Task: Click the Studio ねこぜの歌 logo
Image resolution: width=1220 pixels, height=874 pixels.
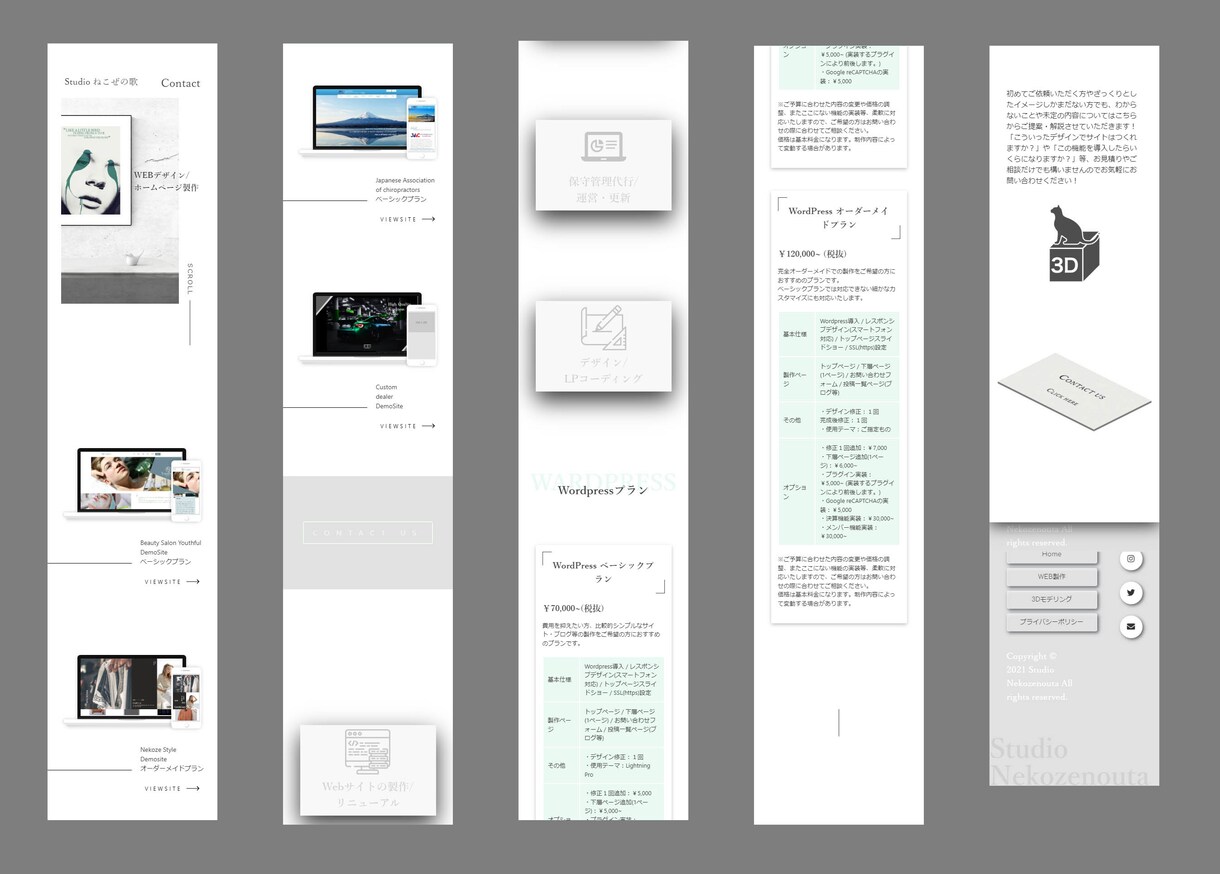Action: pyautogui.click(x=101, y=82)
